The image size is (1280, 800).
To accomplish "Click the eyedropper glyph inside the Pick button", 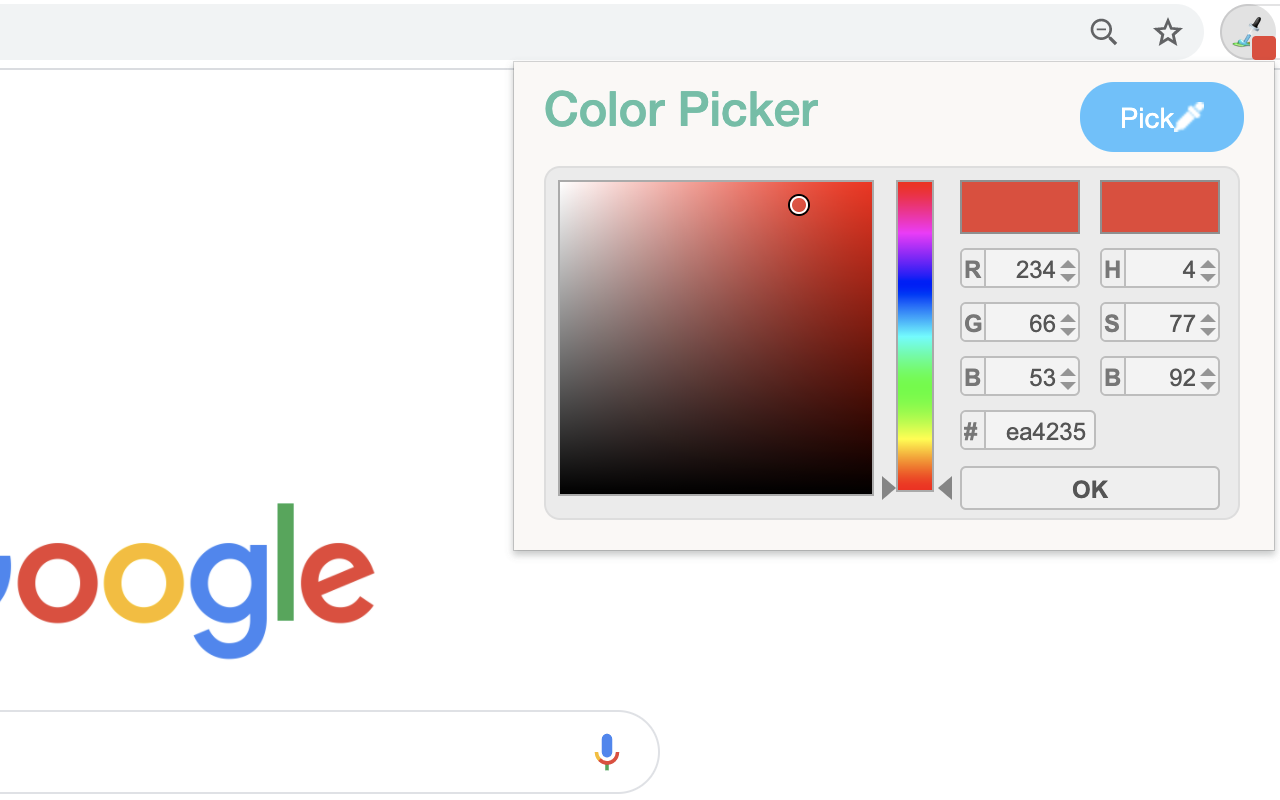I will coord(1189,115).
